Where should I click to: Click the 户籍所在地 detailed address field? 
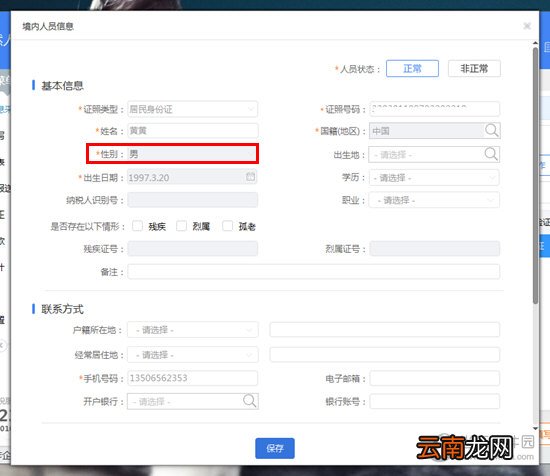click(x=385, y=330)
